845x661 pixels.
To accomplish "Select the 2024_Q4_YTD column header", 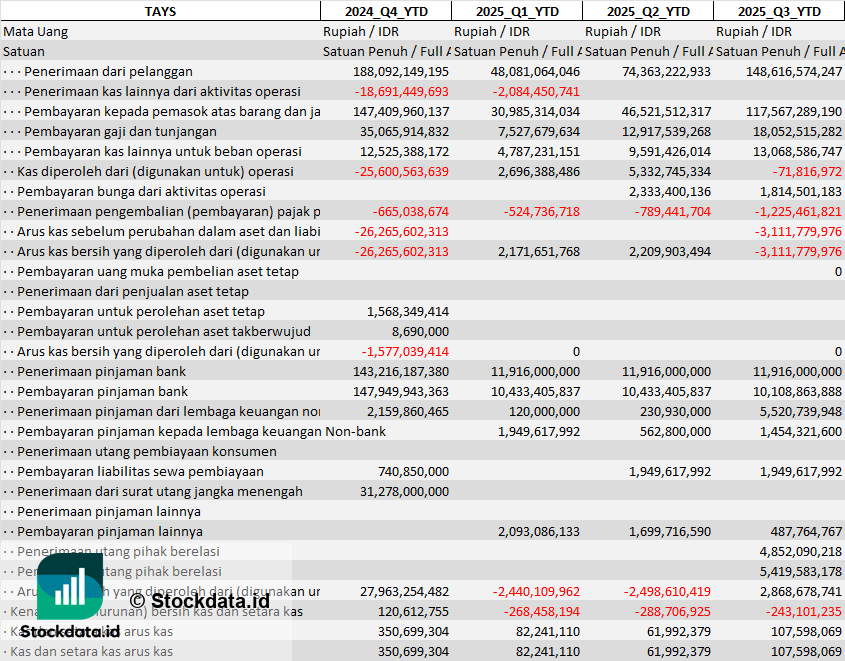I will (x=385, y=11).
